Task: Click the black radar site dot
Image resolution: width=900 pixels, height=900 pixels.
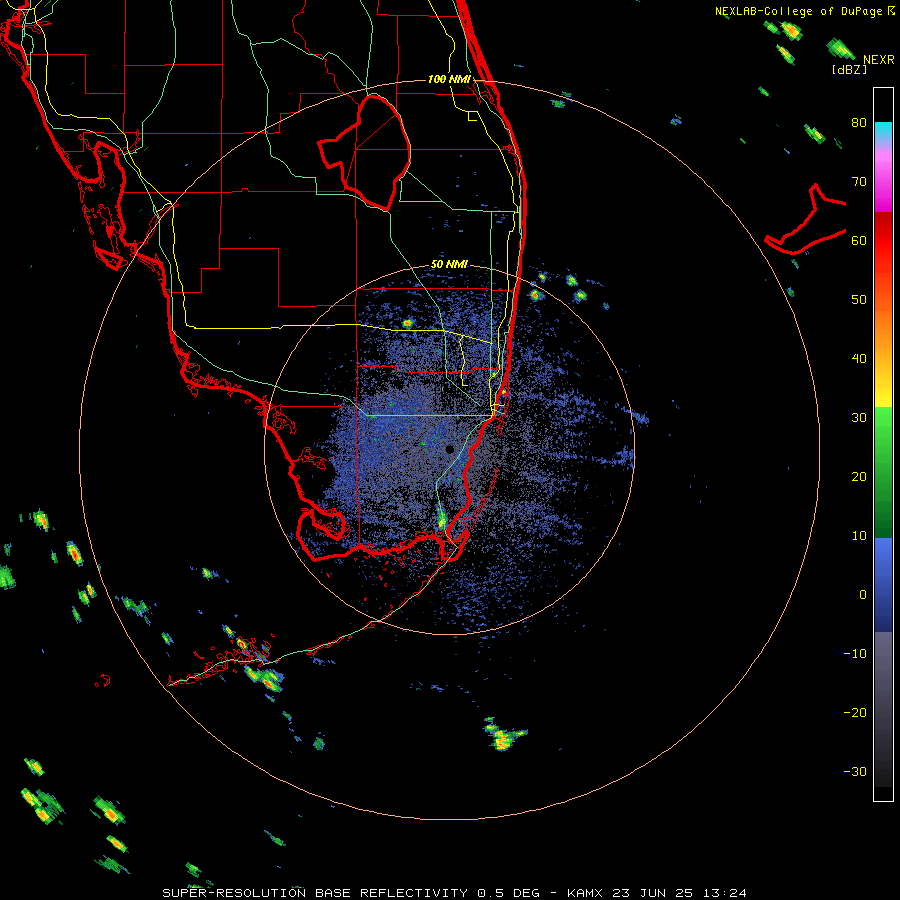Action: 449,449
